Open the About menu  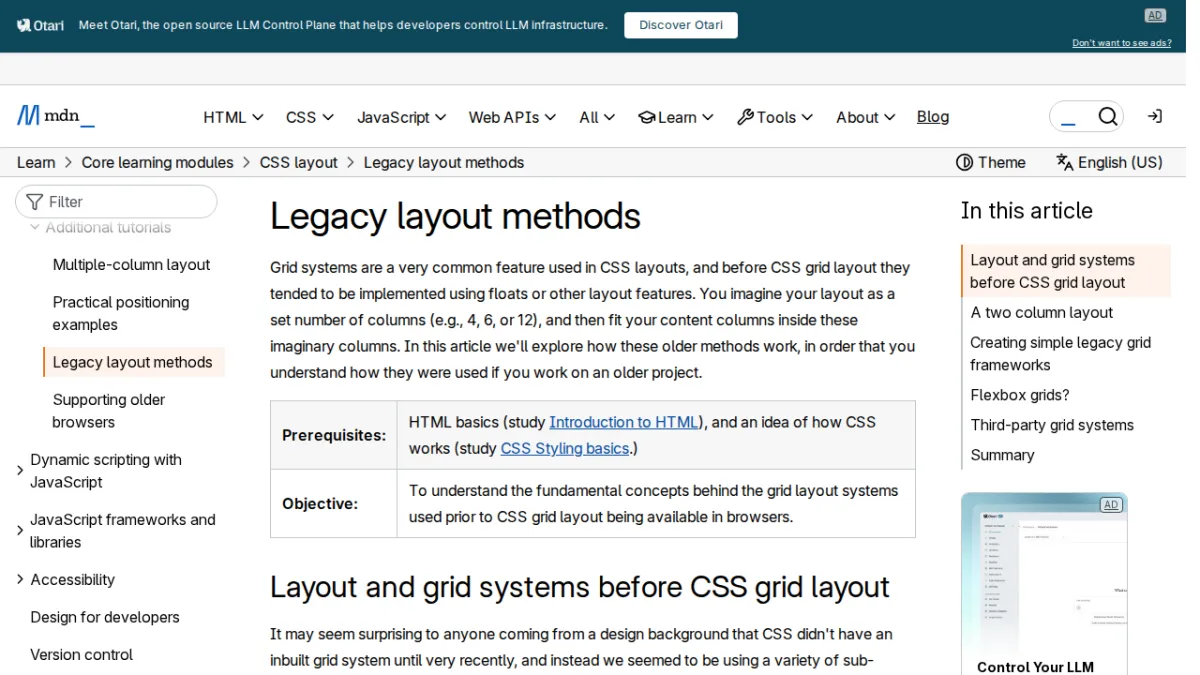866,117
